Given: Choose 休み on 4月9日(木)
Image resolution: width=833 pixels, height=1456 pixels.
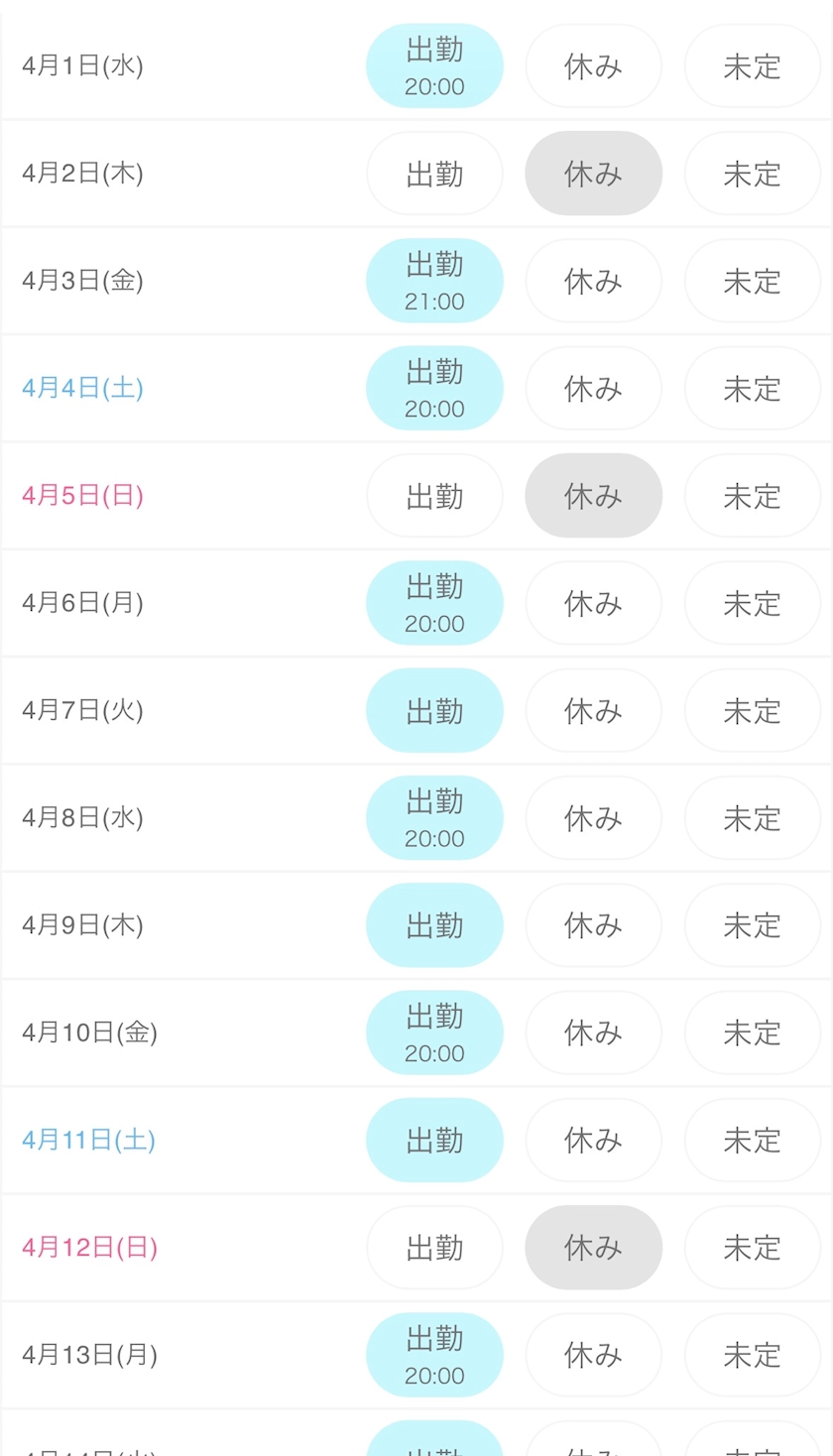Looking at the screenshot, I should [593, 925].
